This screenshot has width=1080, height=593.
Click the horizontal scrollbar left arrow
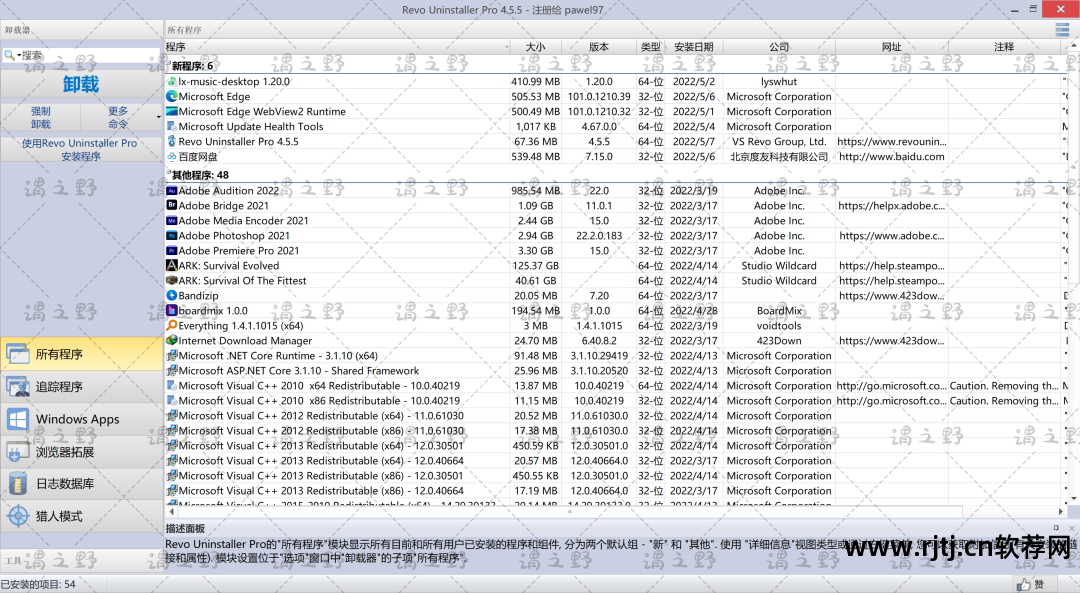pyautogui.click(x=171, y=512)
